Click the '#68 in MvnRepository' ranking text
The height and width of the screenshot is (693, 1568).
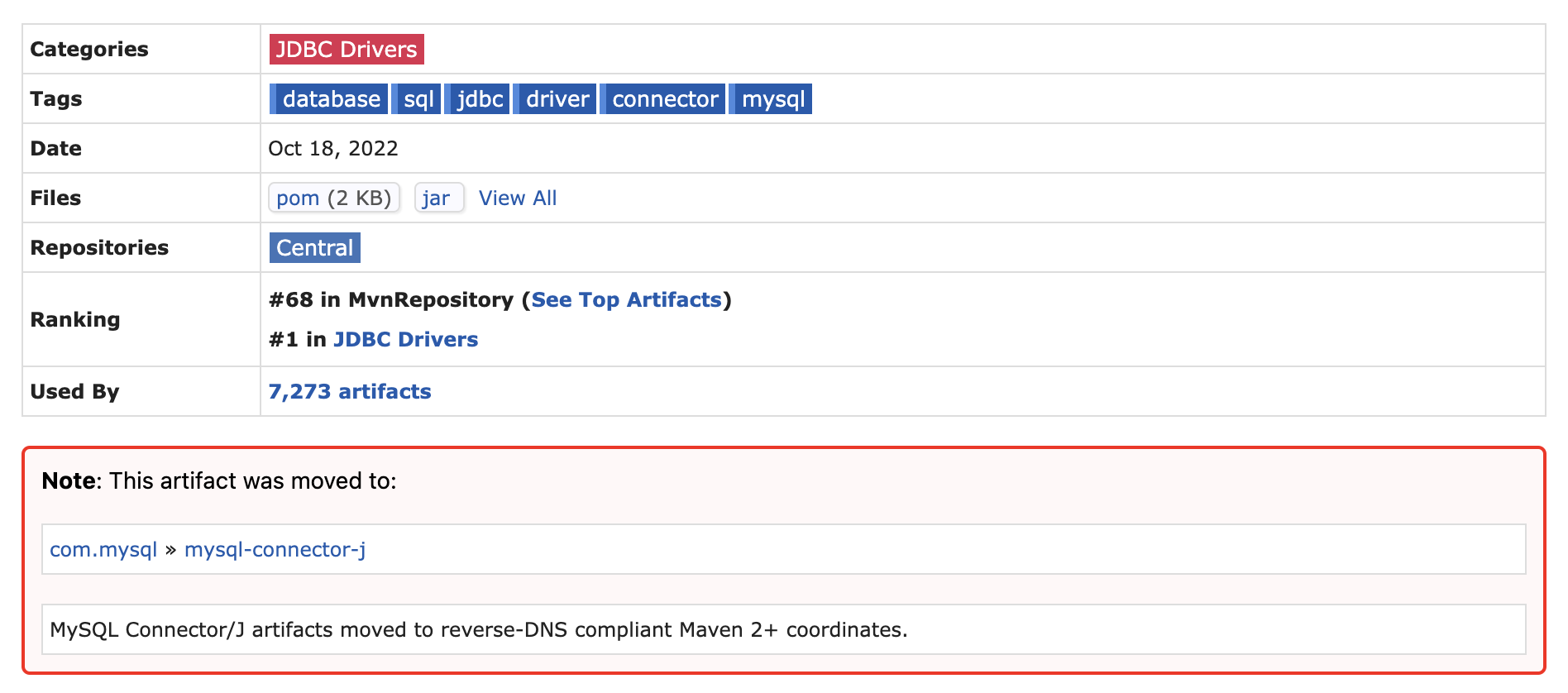391,300
